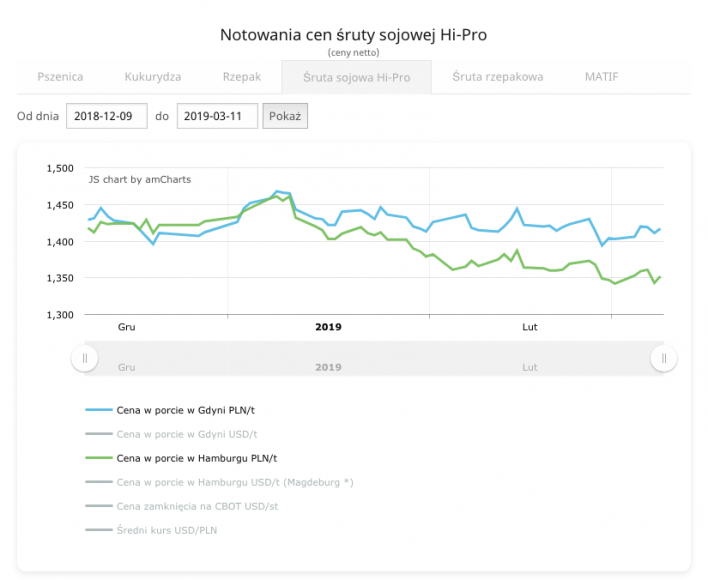
Task: Enable the Hamburgu USD/t (Magdeburg) series
Action: pyautogui.click(x=234, y=482)
